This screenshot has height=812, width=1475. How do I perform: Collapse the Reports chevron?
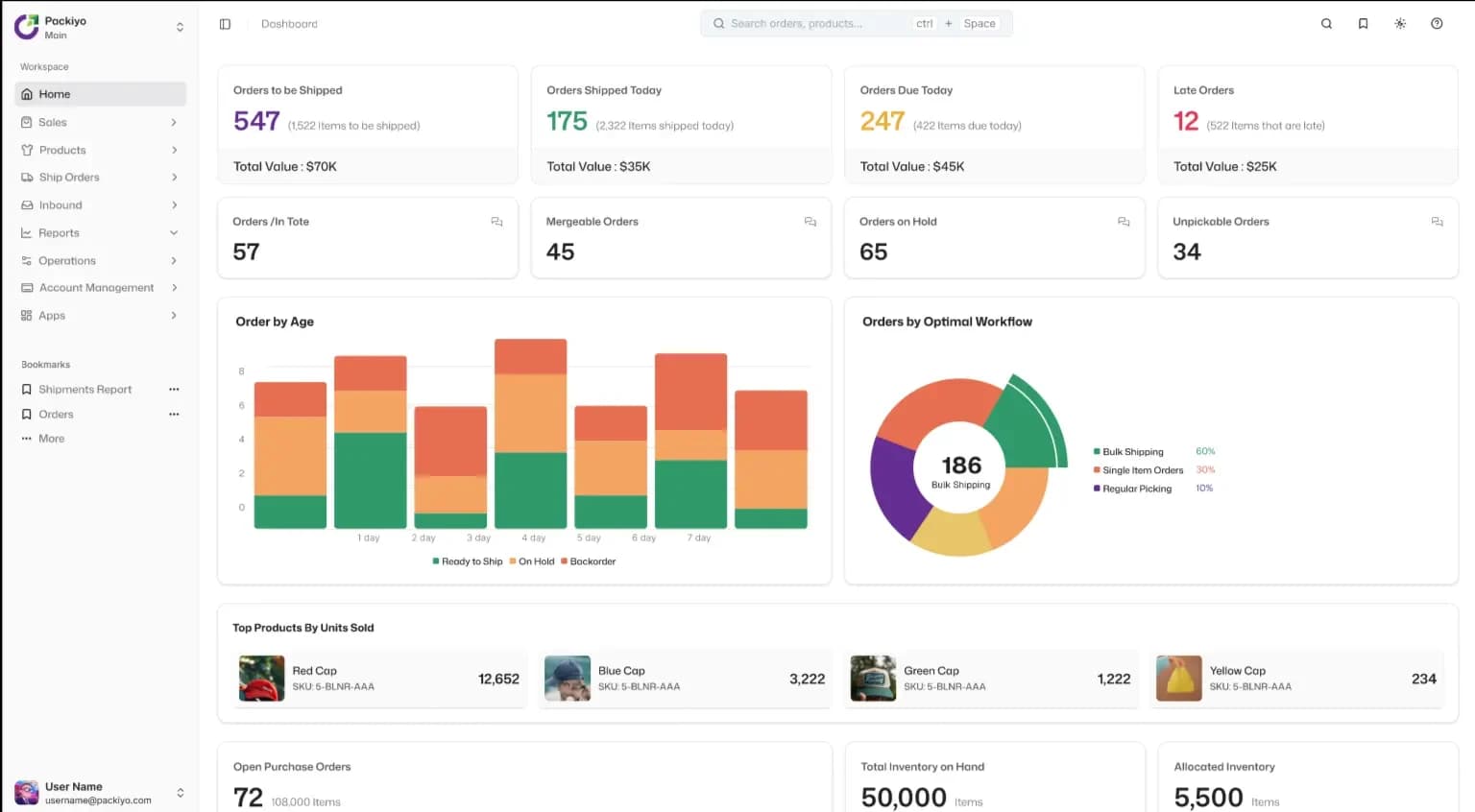click(174, 233)
